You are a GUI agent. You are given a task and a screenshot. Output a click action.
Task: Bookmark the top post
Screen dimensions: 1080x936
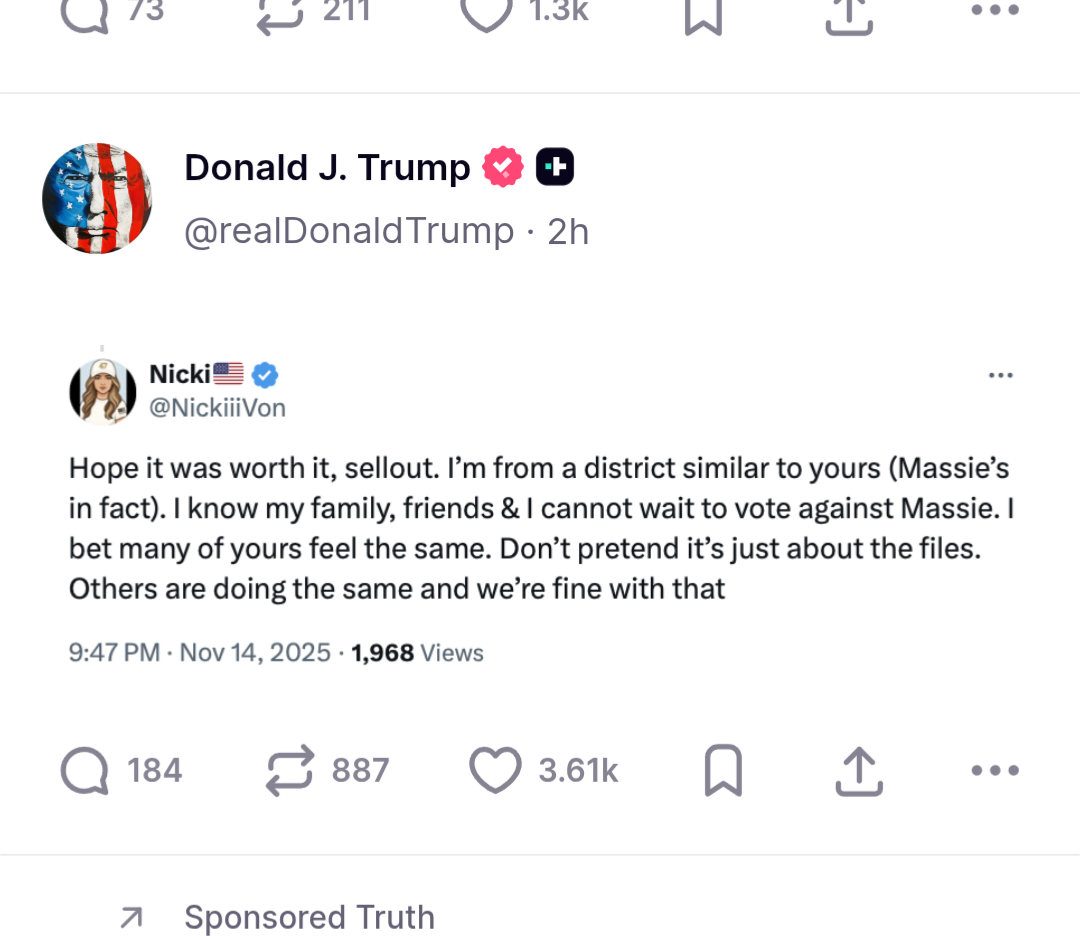point(703,14)
